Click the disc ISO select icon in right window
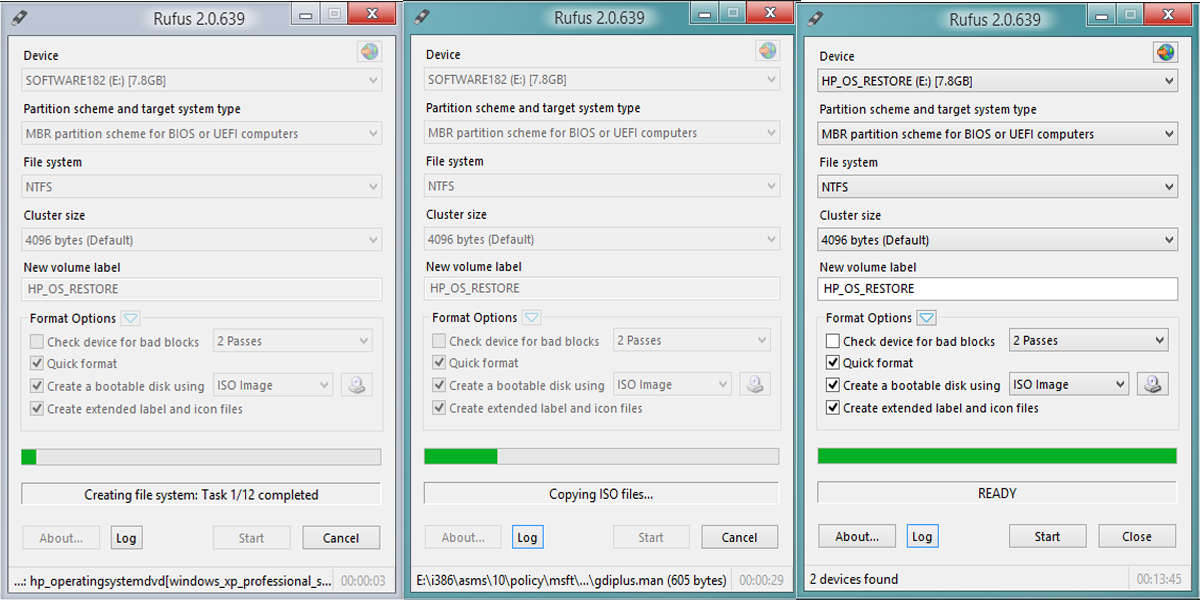Screen dimensions: 1200x600 [1154, 384]
